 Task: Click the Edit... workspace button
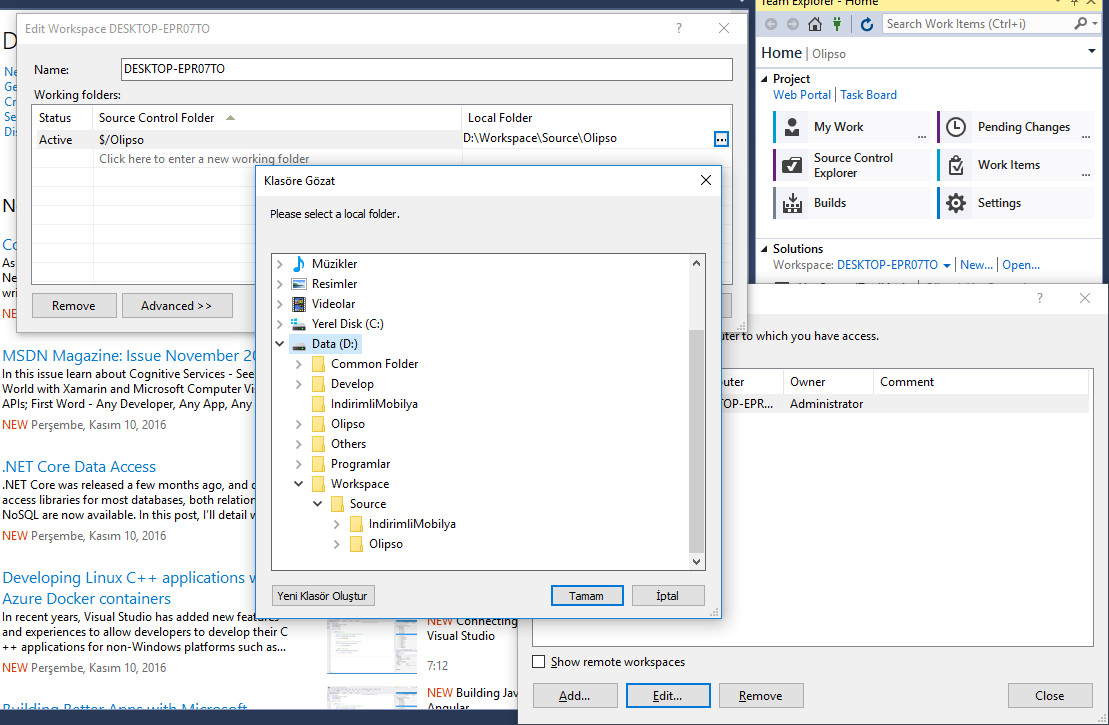pyautogui.click(x=668, y=696)
